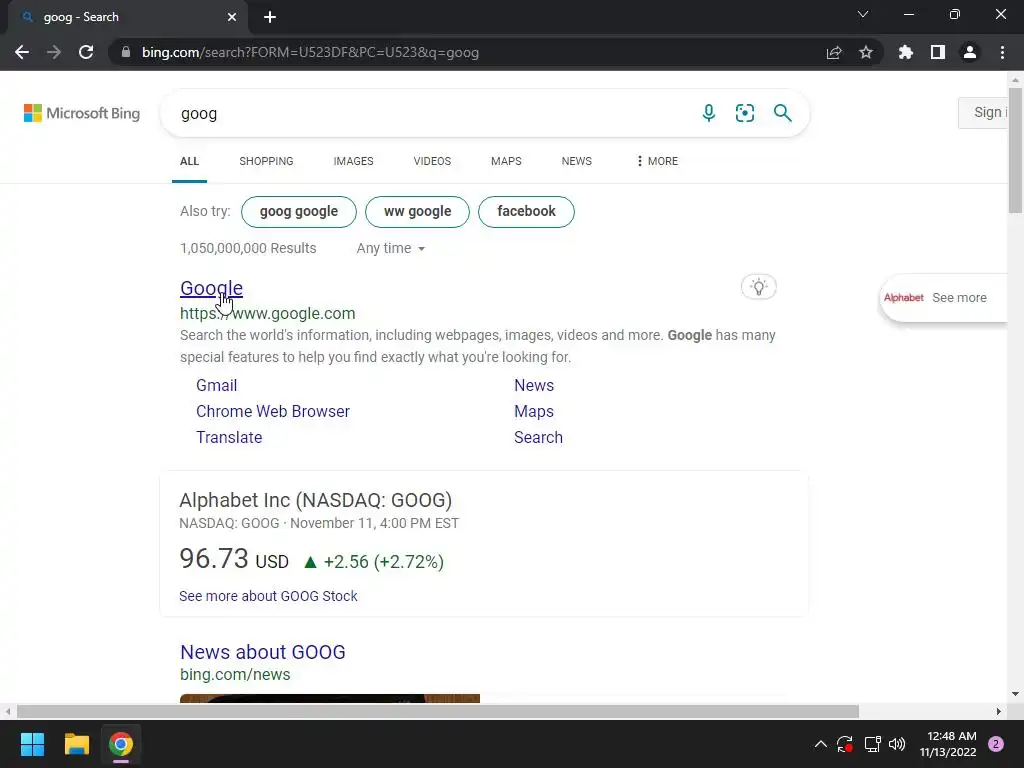Switch to the NEWS tab

pyautogui.click(x=577, y=161)
